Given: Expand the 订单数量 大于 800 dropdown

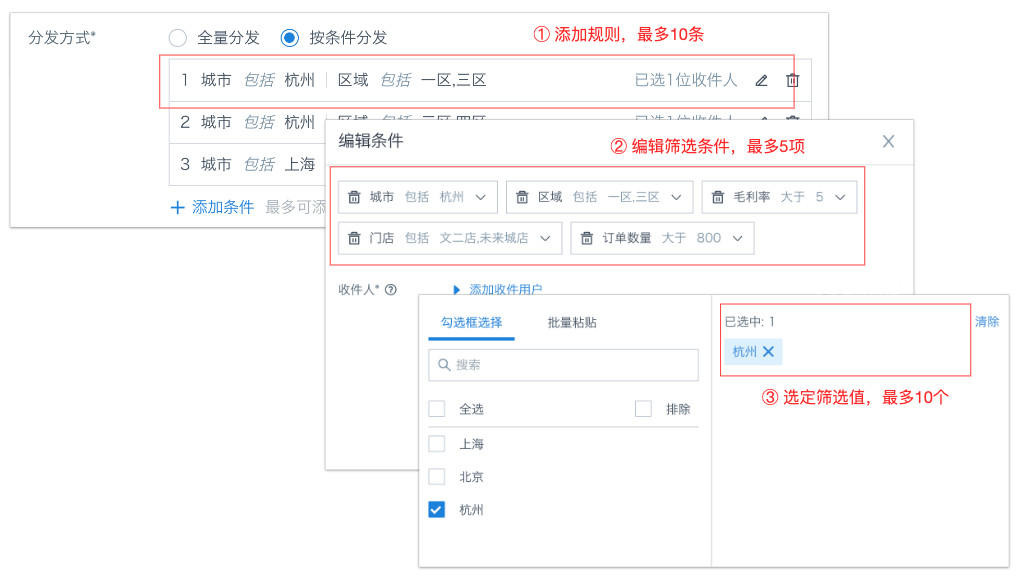Looking at the screenshot, I should coord(737,238).
